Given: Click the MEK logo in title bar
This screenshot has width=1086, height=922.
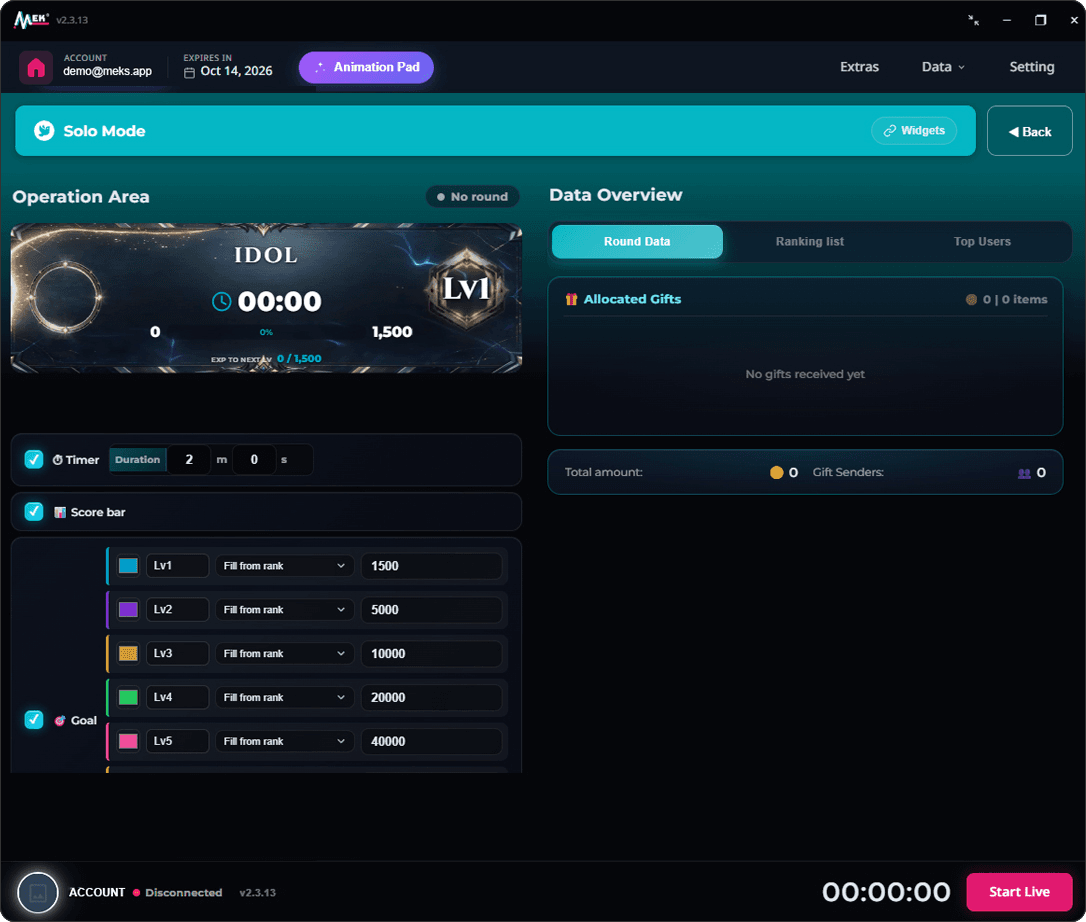Looking at the screenshot, I should tap(31, 20).
